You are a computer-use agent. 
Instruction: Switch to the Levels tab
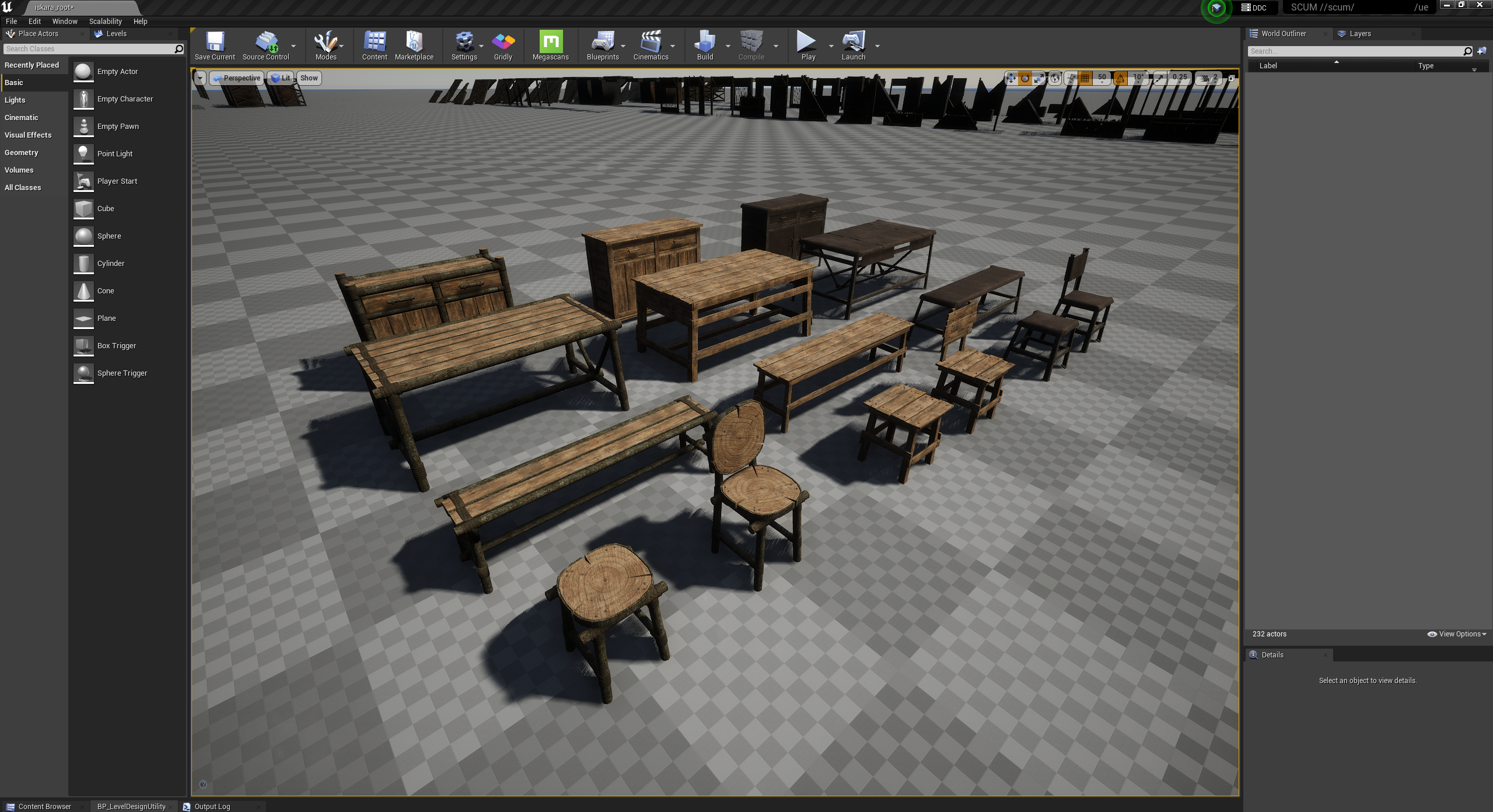click(116, 34)
